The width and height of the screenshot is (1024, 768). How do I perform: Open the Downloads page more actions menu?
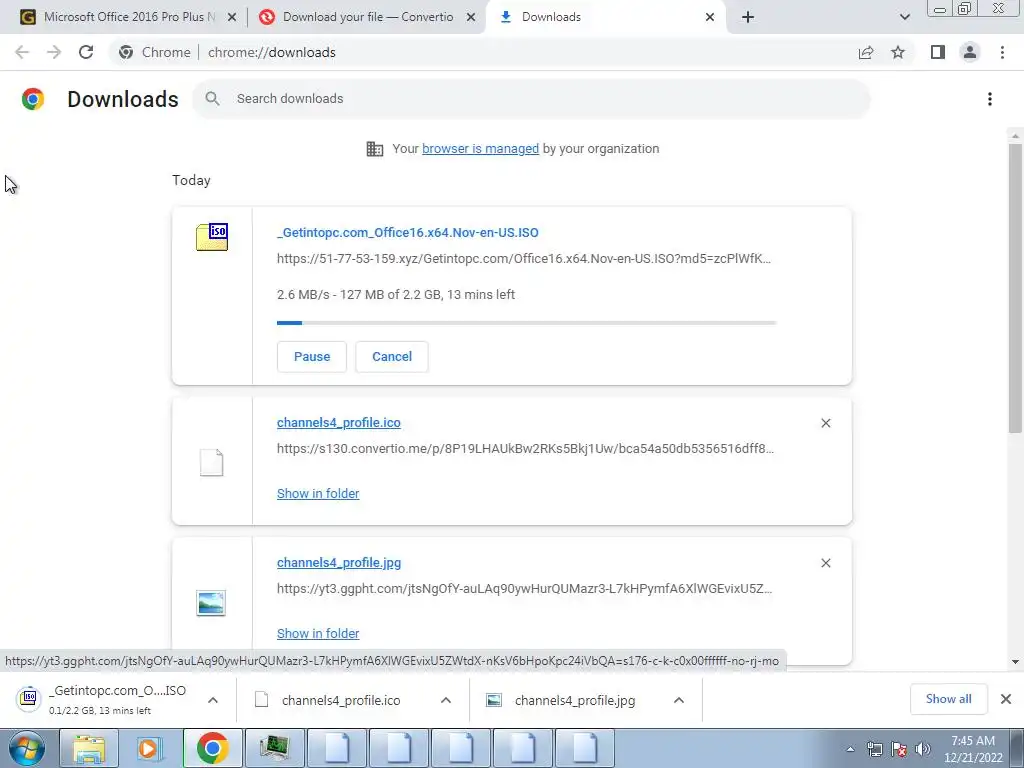[x=990, y=99]
